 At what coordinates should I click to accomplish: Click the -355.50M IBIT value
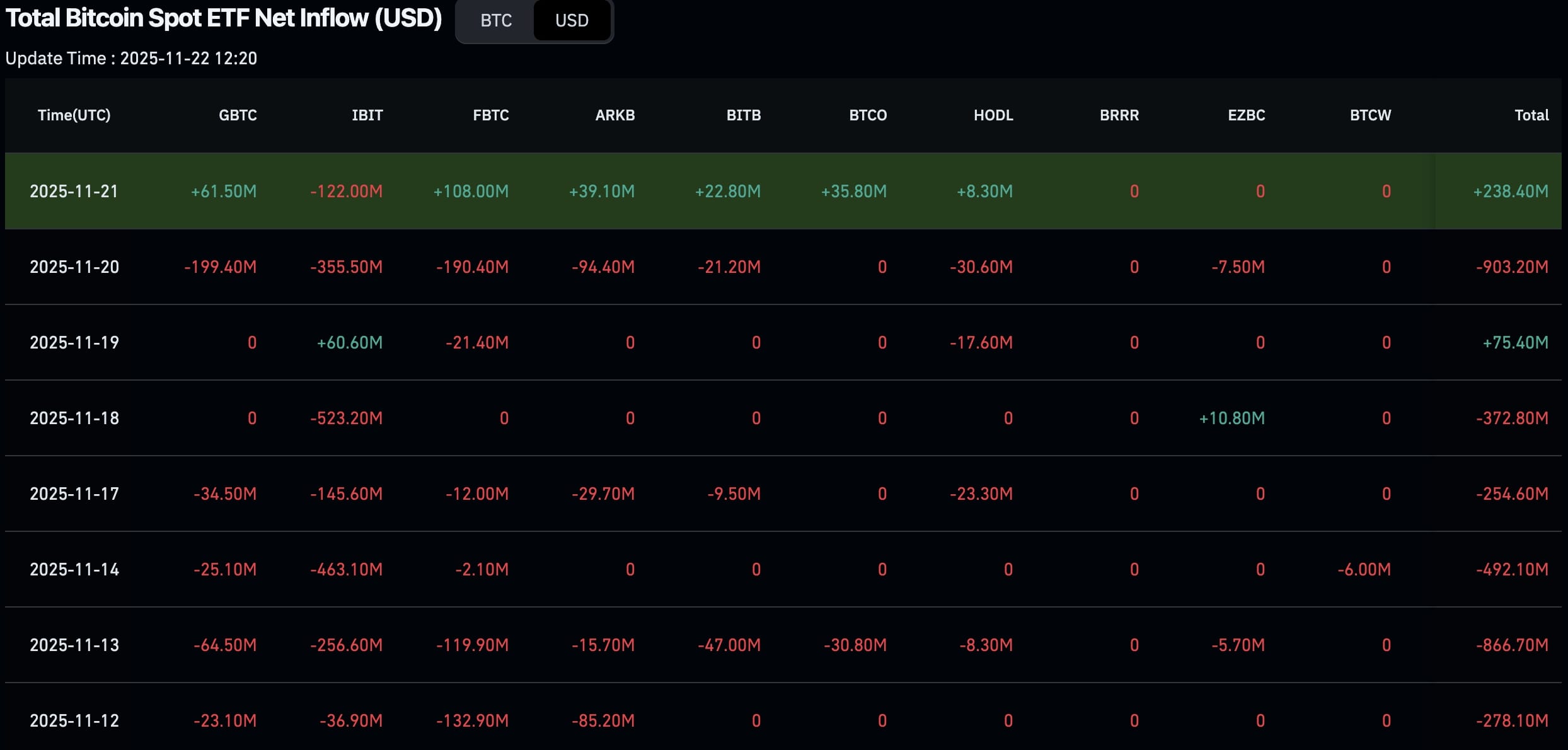click(x=346, y=267)
